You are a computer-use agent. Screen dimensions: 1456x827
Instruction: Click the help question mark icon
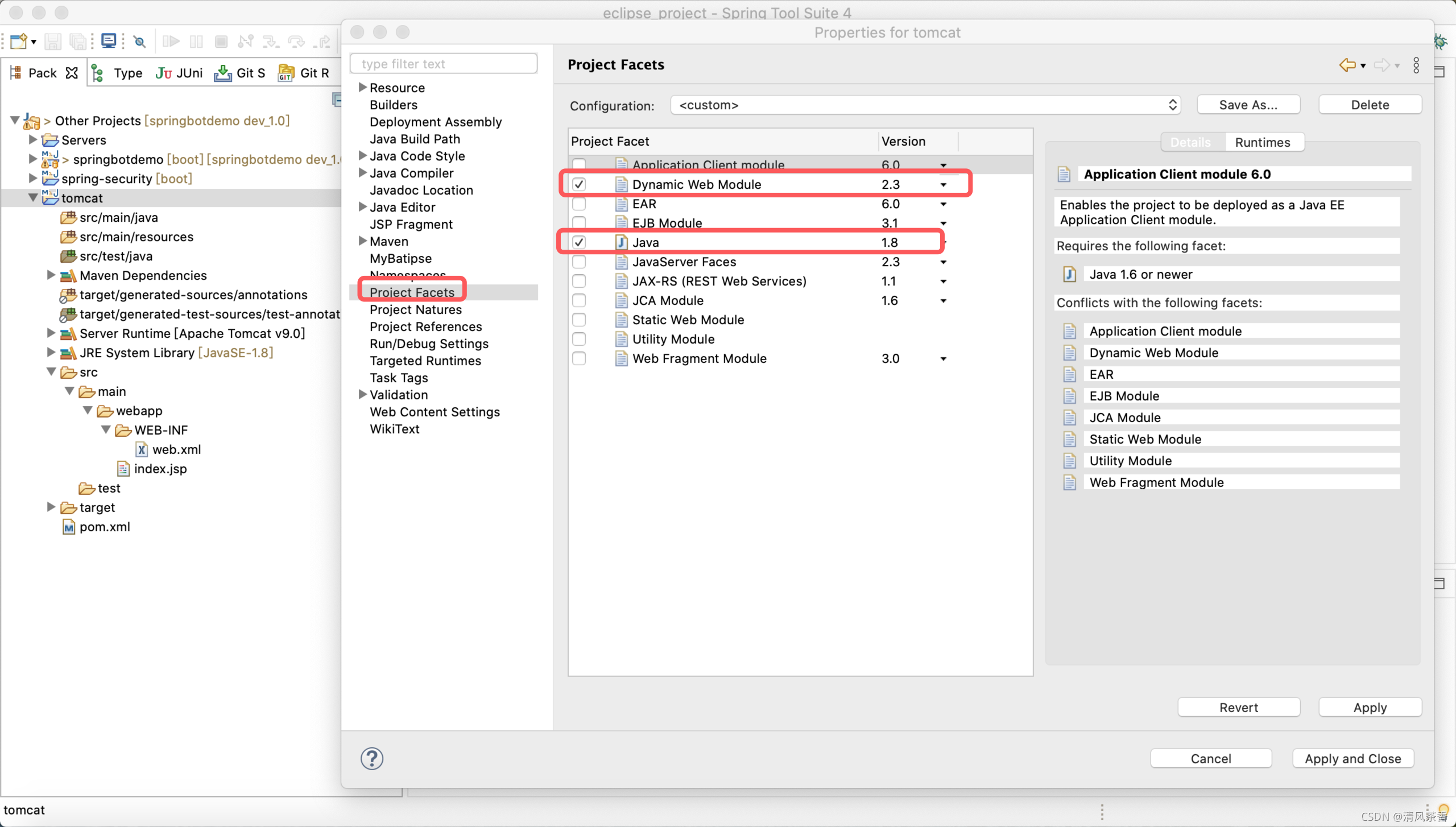pos(372,758)
